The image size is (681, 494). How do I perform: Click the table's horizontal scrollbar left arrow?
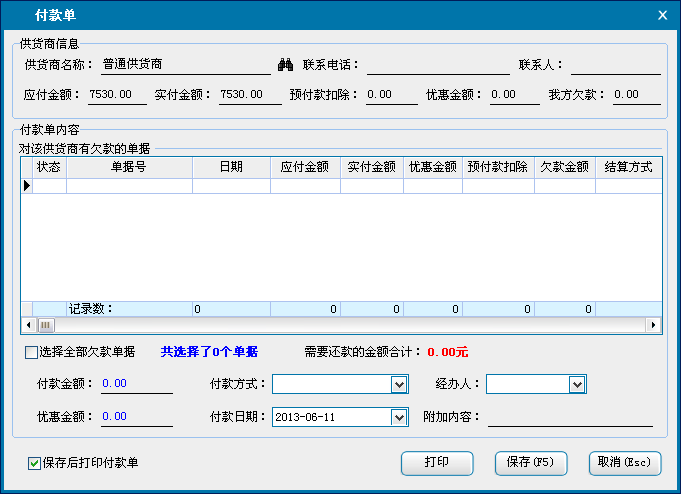(29, 325)
